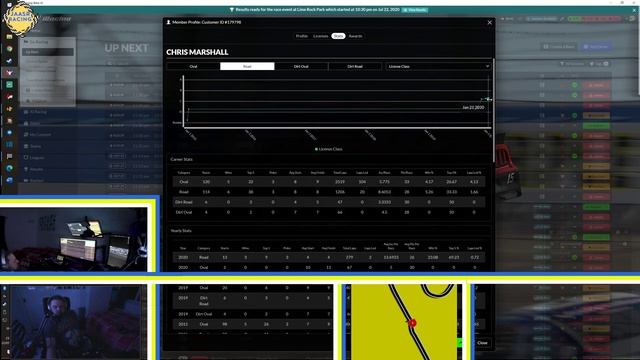
Task: Show Dirt Oval category chart
Action: [x=301, y=66]
